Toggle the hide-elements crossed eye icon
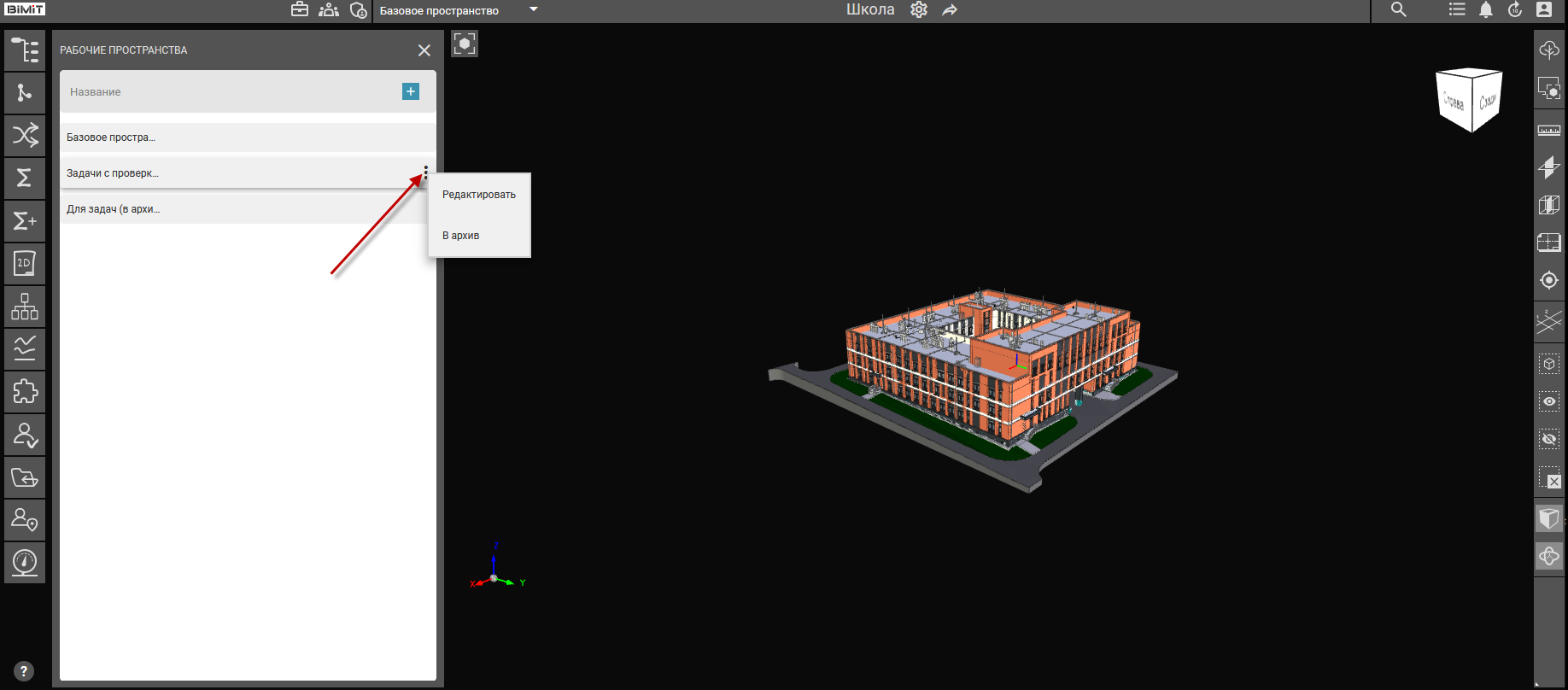The height and width of the screenshot is (690, 1568). pyautogui.click(x=1548, y=440)
